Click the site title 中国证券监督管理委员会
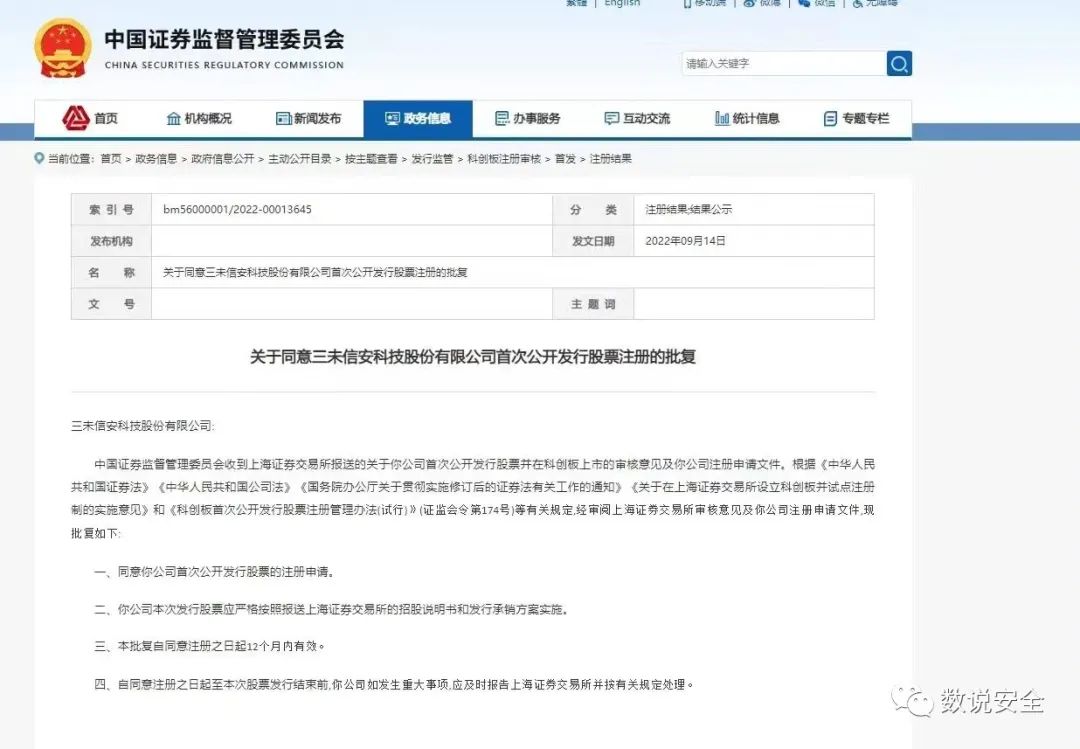The height and width of the screenshot is (749, 1080). [x=224, y=39]
